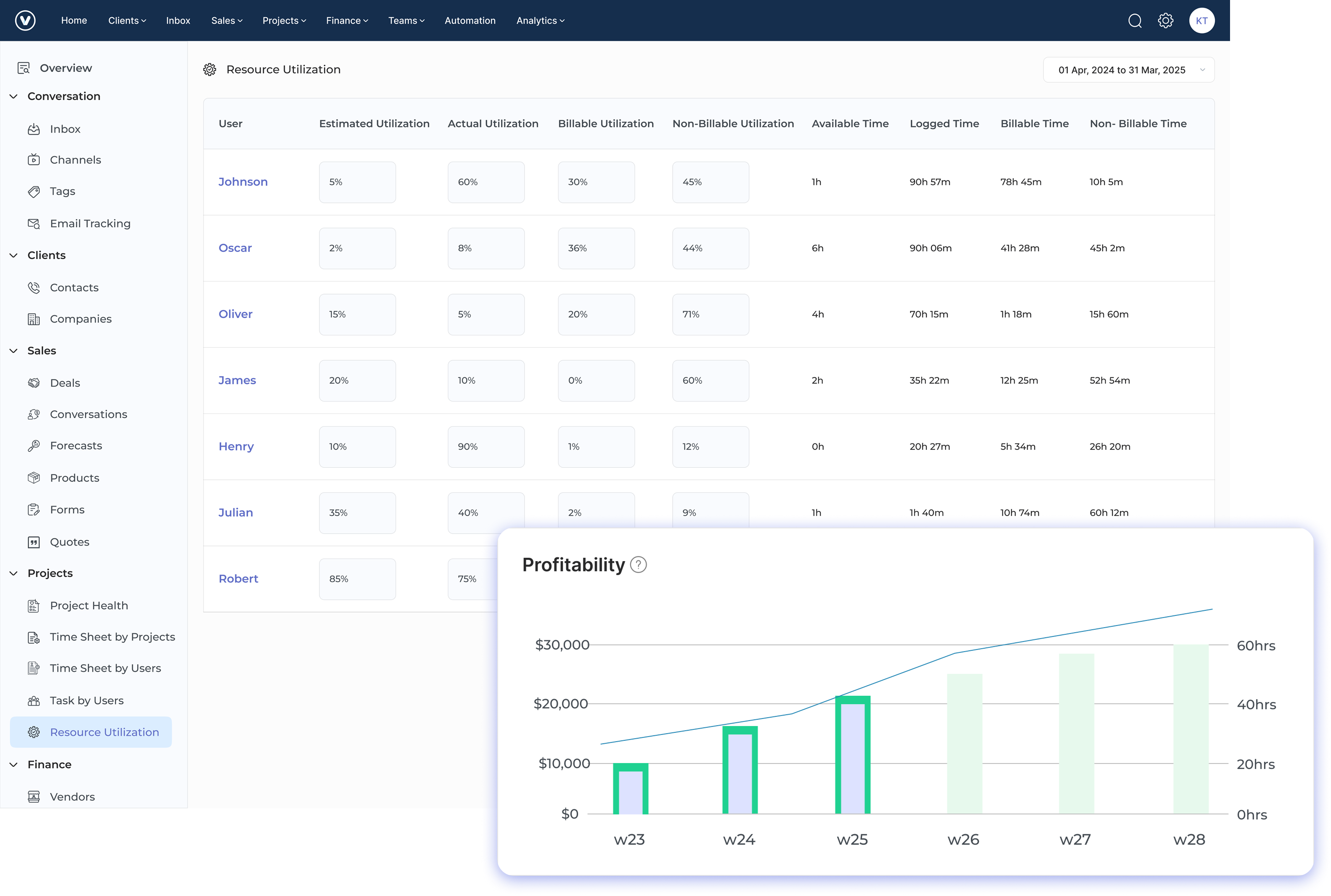Edit Oscar's Estimated Utilization value
The width and height of the screenshot is (1331, 896).
tap(357, 248)
